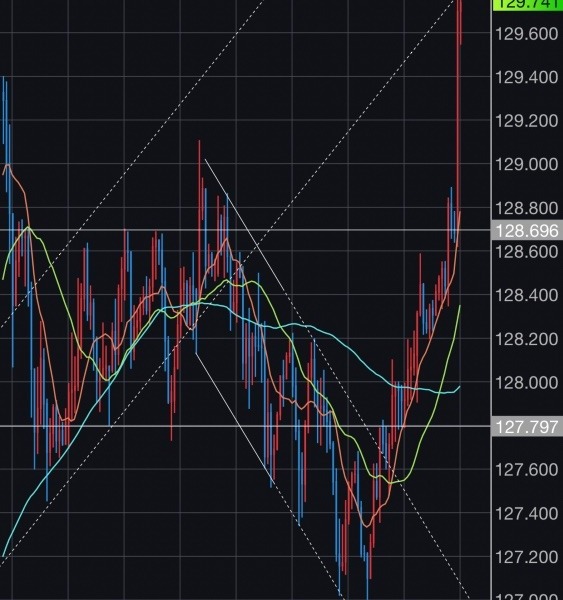Click the 128.800 price axis label
Viewport: 563px width, 600px height.
tap(527, 209)
